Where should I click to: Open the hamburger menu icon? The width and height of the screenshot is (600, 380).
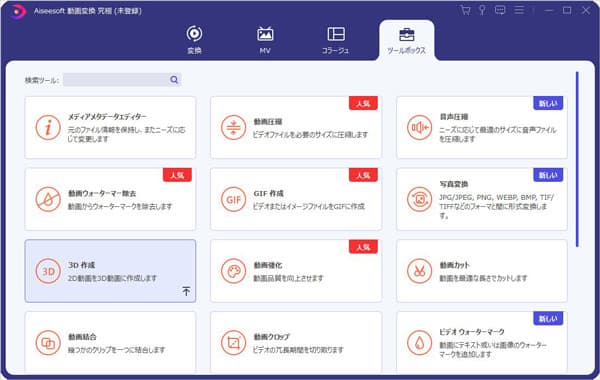(519, 10)
